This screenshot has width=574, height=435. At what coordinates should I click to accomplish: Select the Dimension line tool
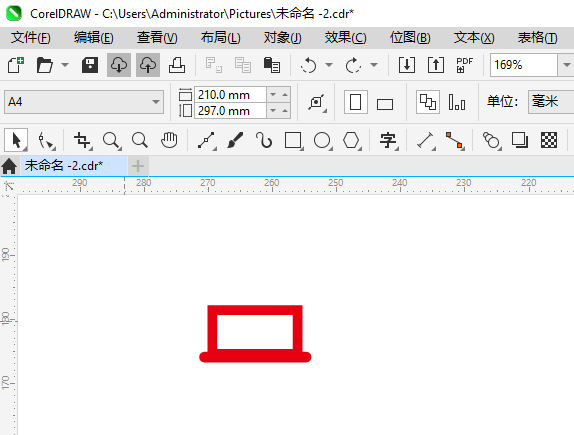coord(426,141)
